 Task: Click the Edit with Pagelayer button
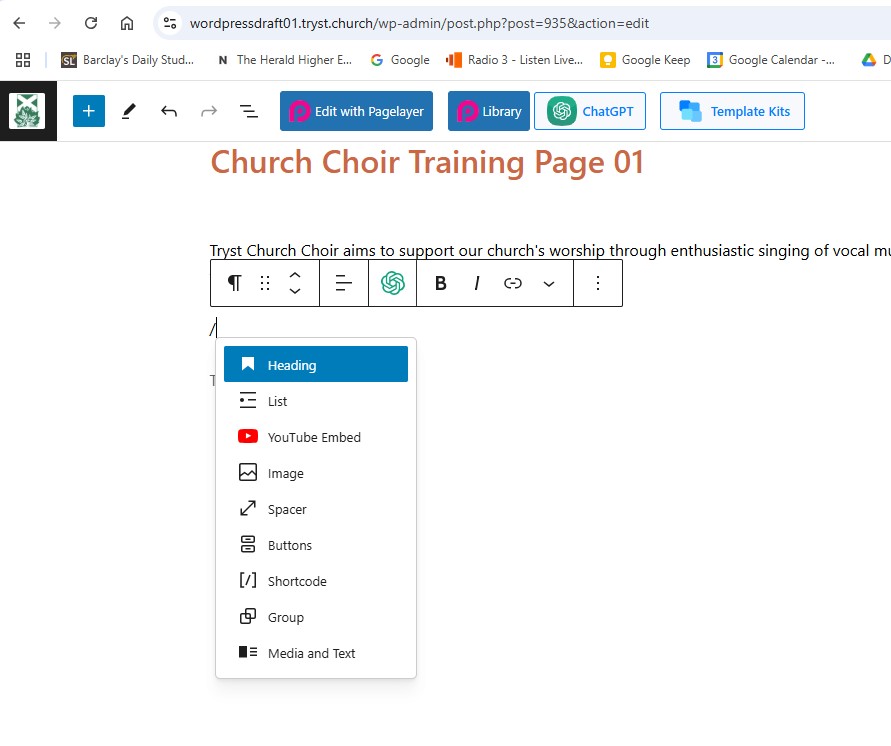pyautogui.click(x=356, y=111)
